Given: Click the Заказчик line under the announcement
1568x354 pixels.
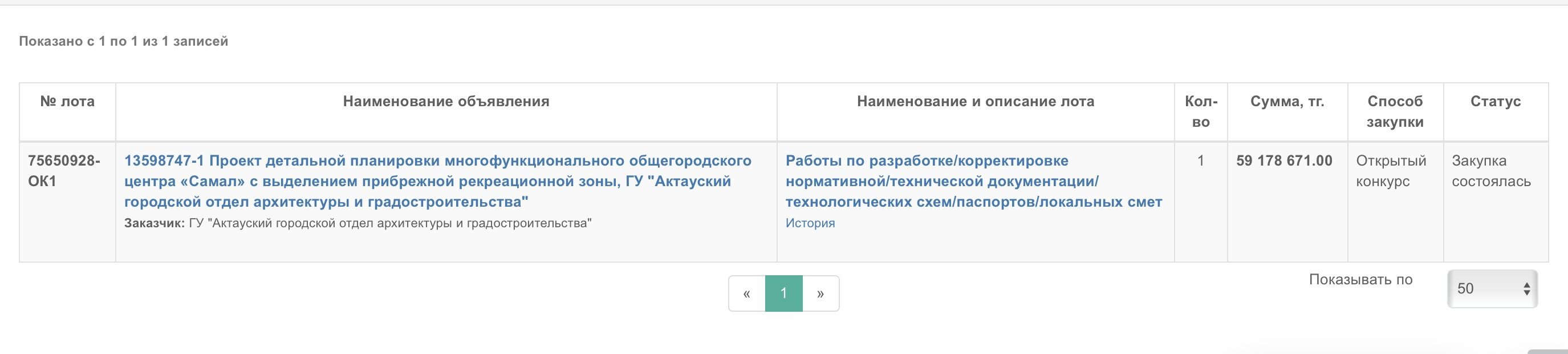Looking at the screenshot, I should tap(358, 224).
